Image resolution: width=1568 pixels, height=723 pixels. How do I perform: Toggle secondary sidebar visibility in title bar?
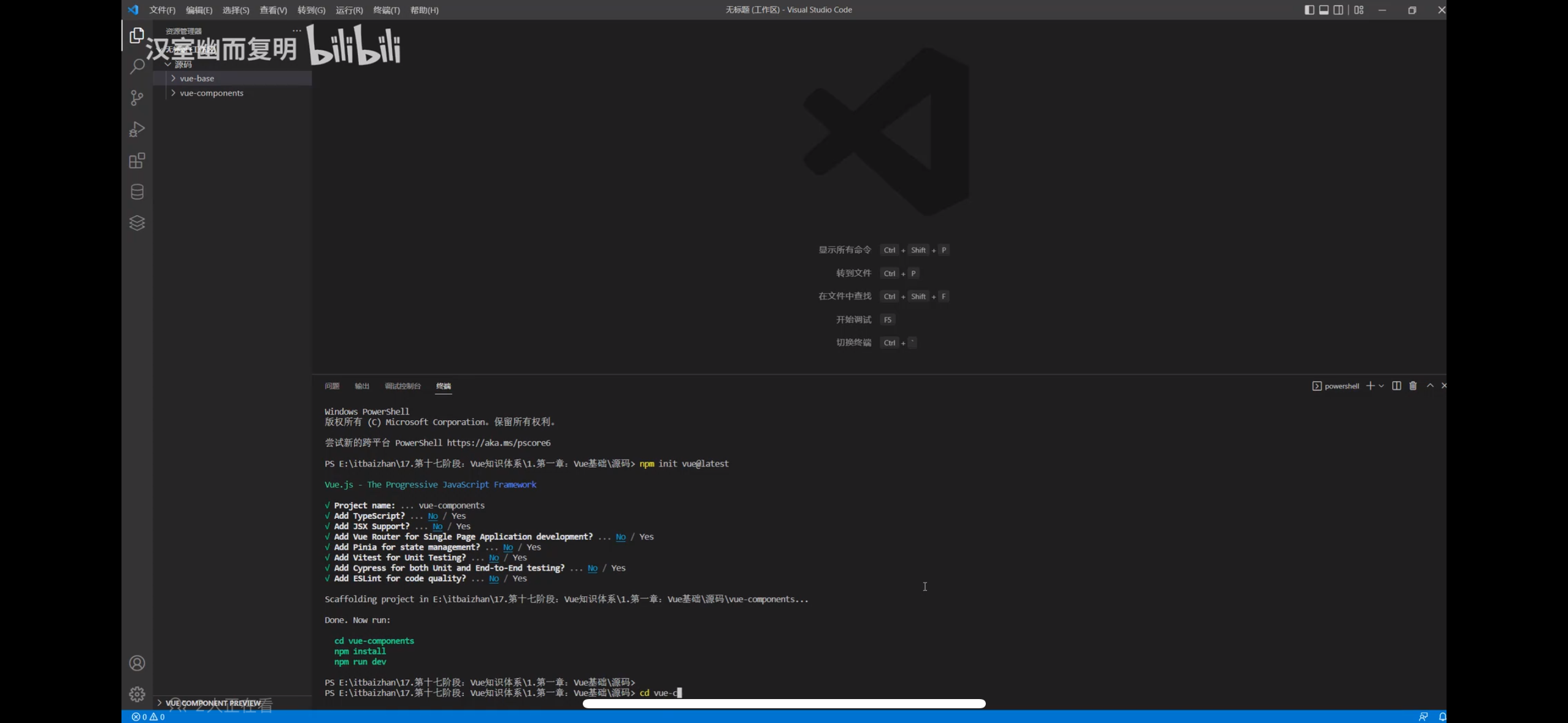pyautogui.click(x=1339, y=10)
